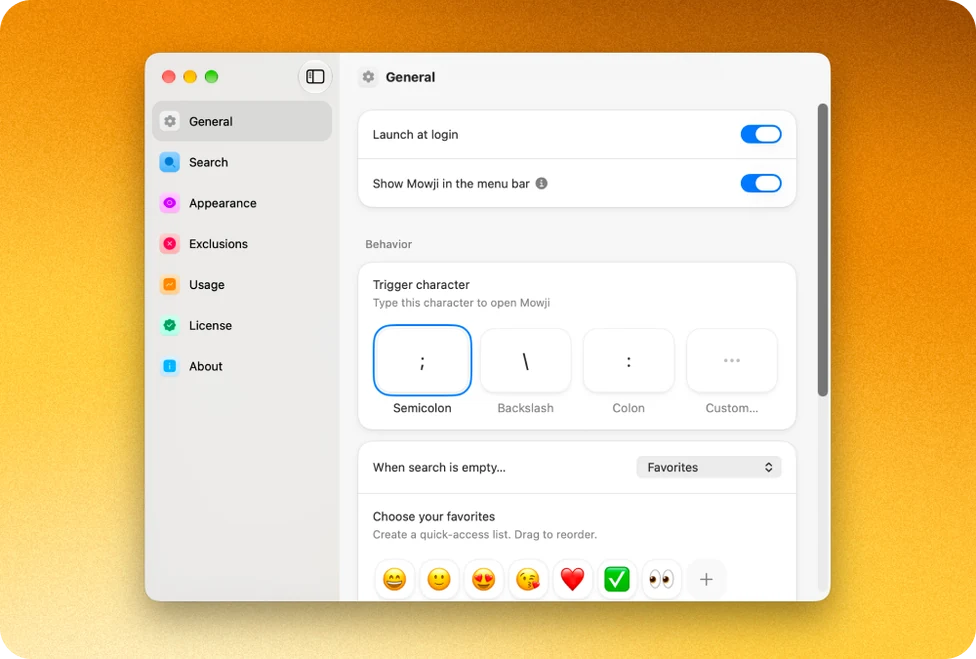Click the 'Choose your favorites' heading
This screenshot has width=976, height=659.
point(434,516)
